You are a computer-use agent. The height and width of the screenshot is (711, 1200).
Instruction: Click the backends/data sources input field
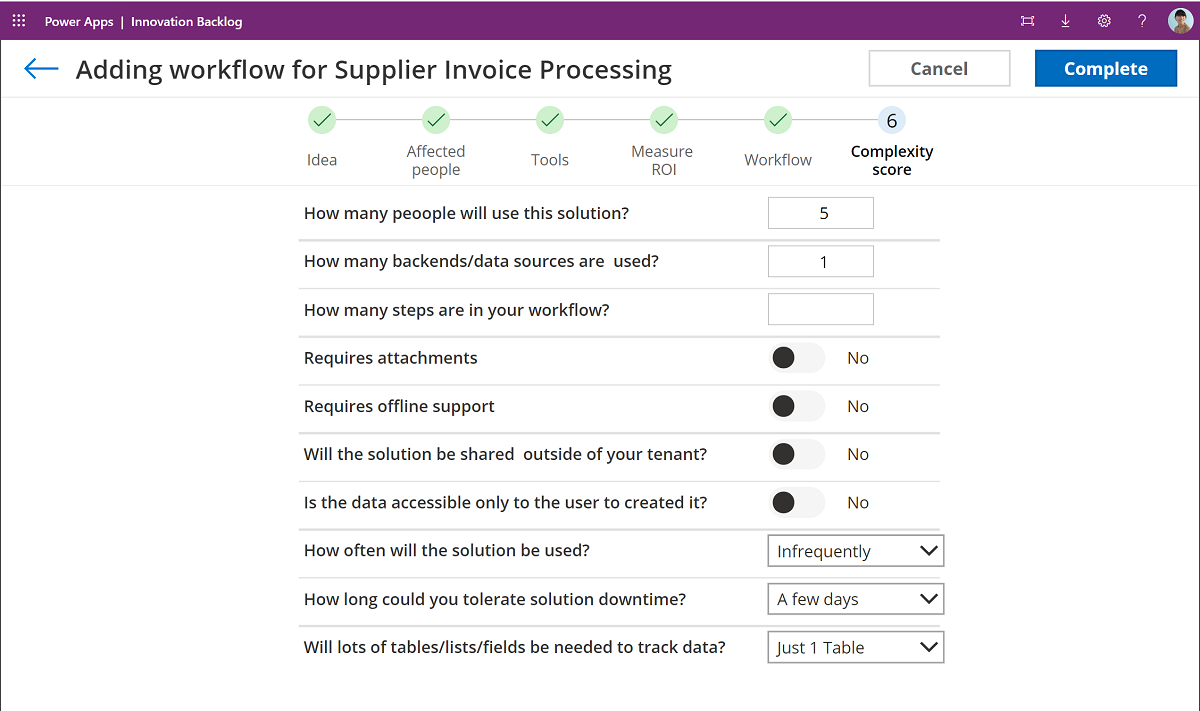point(821,261)
